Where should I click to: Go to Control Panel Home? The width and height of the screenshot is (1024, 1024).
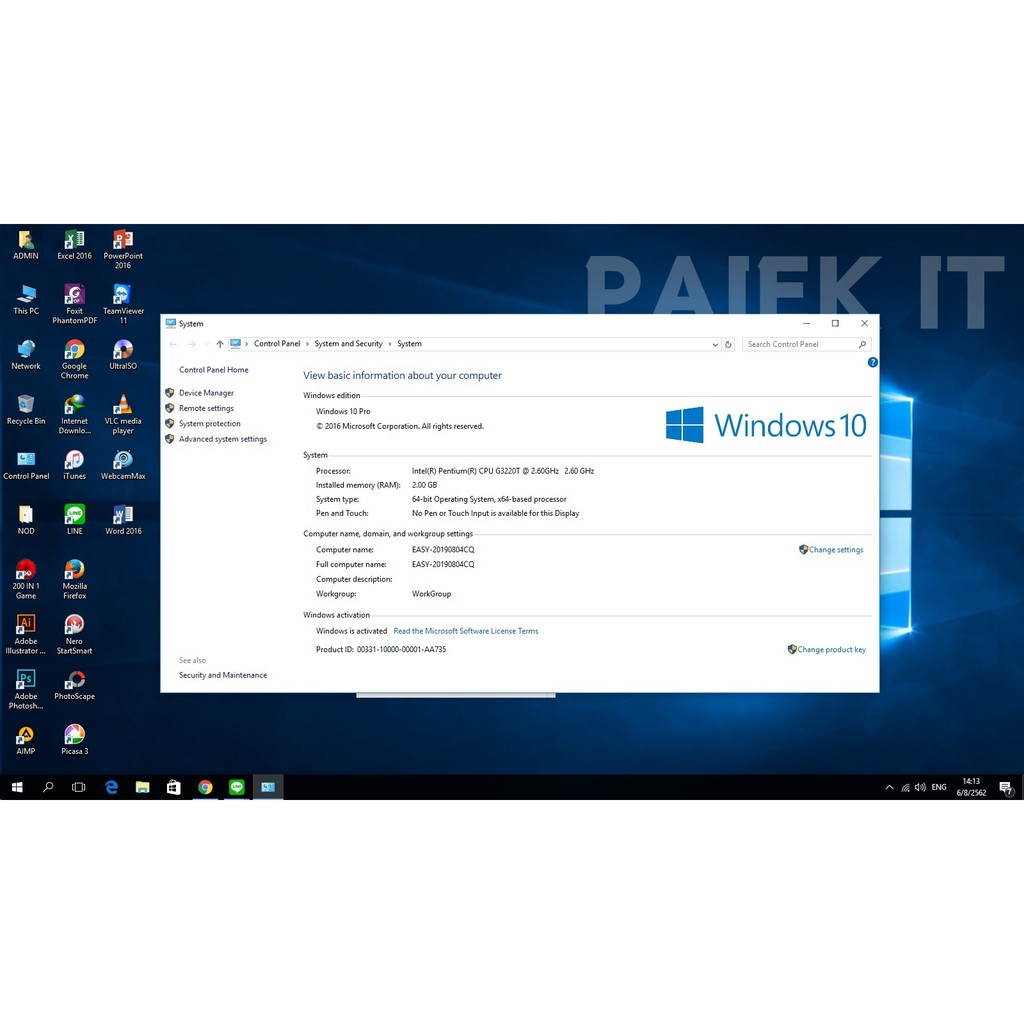point(213,370)
